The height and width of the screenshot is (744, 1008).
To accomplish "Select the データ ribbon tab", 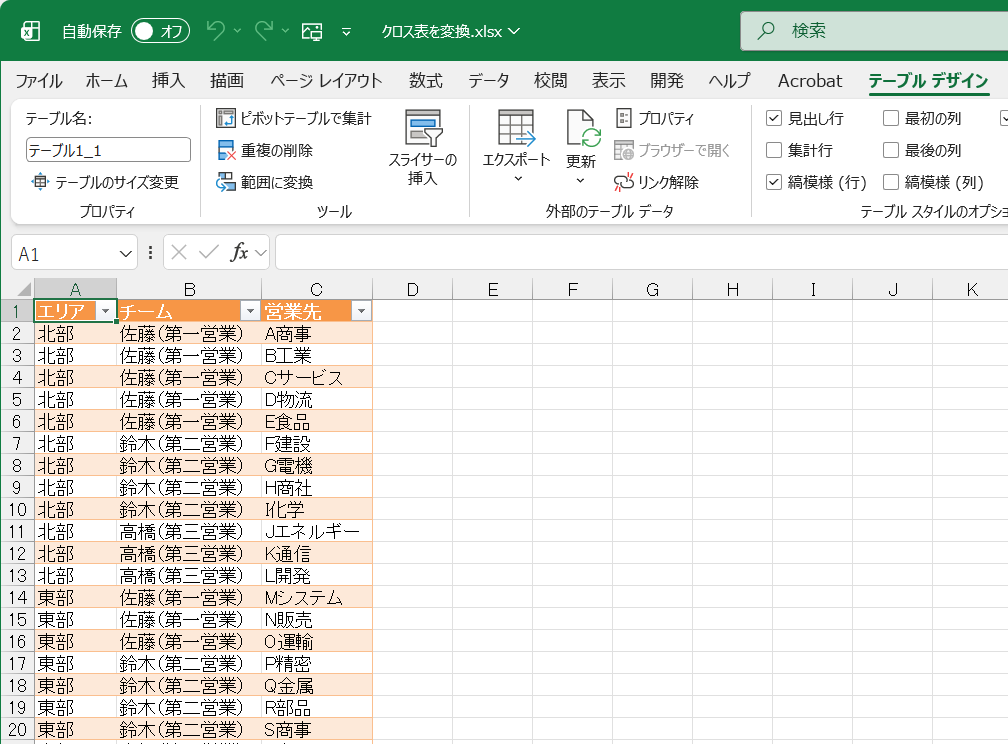I will [487, 80].
